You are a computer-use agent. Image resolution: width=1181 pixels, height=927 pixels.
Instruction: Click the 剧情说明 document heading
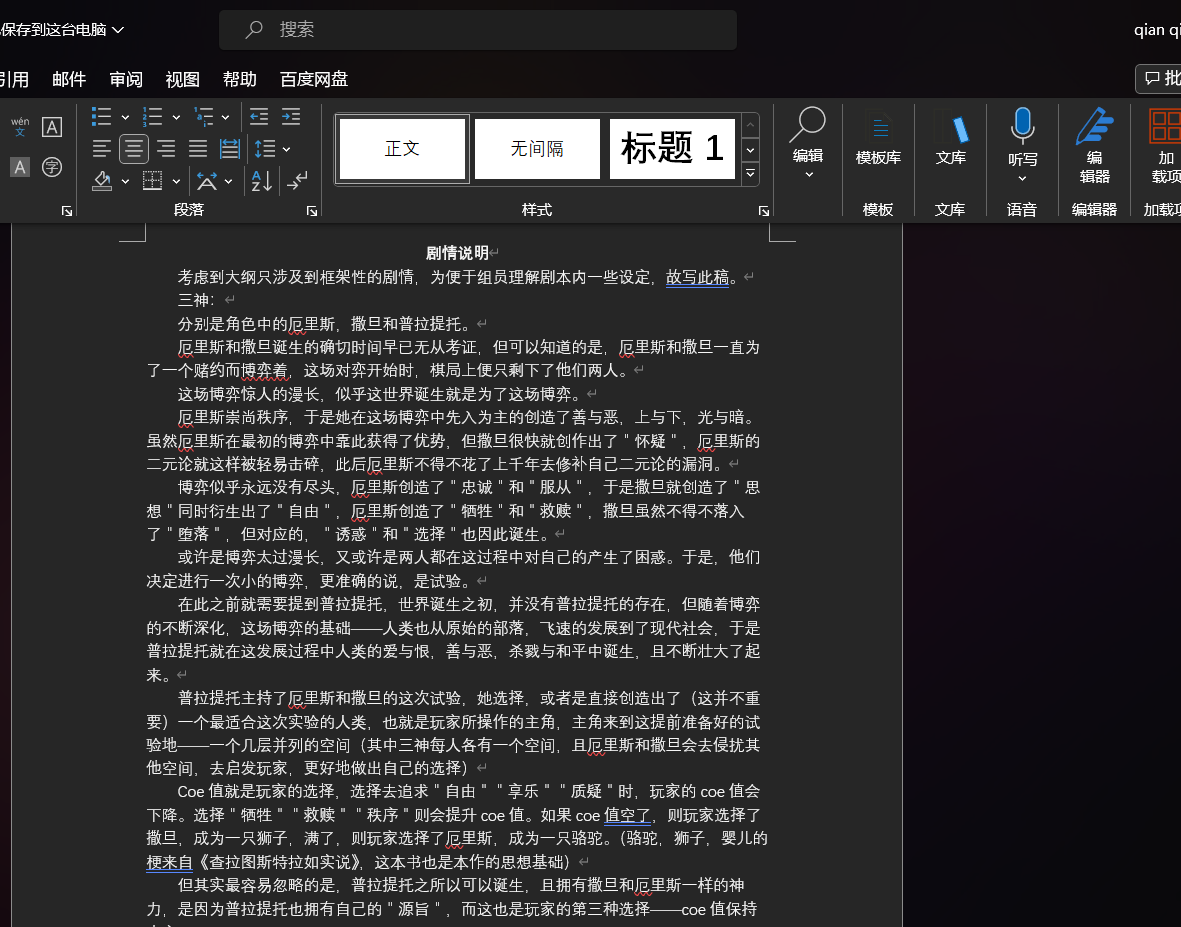(457, 253)
